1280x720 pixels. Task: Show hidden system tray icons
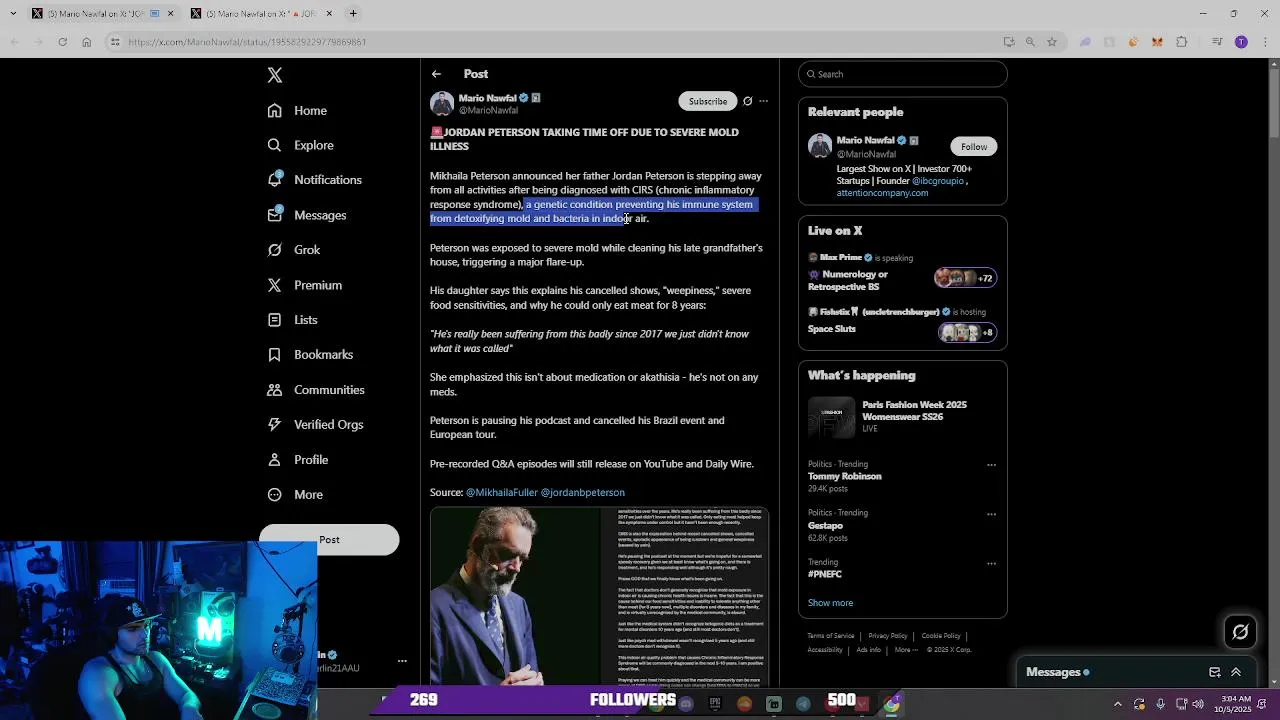click(x=1118, y=704)
